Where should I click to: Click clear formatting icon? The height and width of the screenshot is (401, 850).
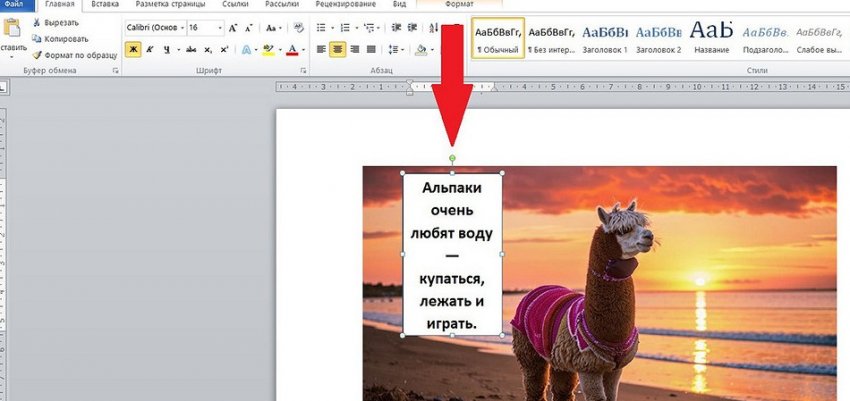[298, 28]
